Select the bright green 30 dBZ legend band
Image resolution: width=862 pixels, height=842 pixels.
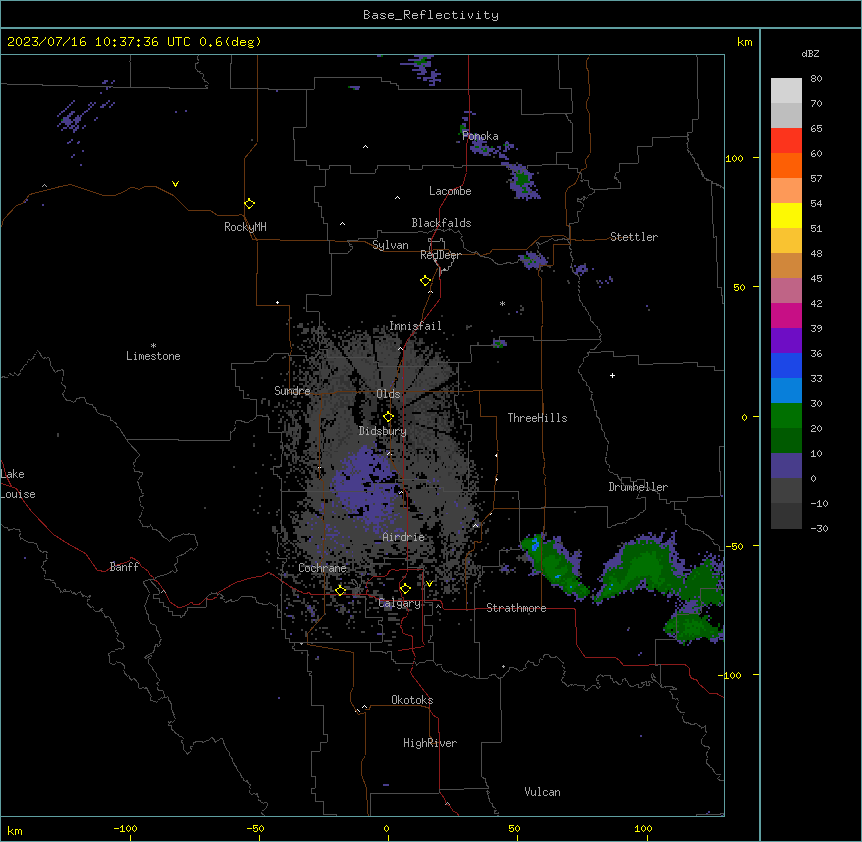click(x=786, y=416)
